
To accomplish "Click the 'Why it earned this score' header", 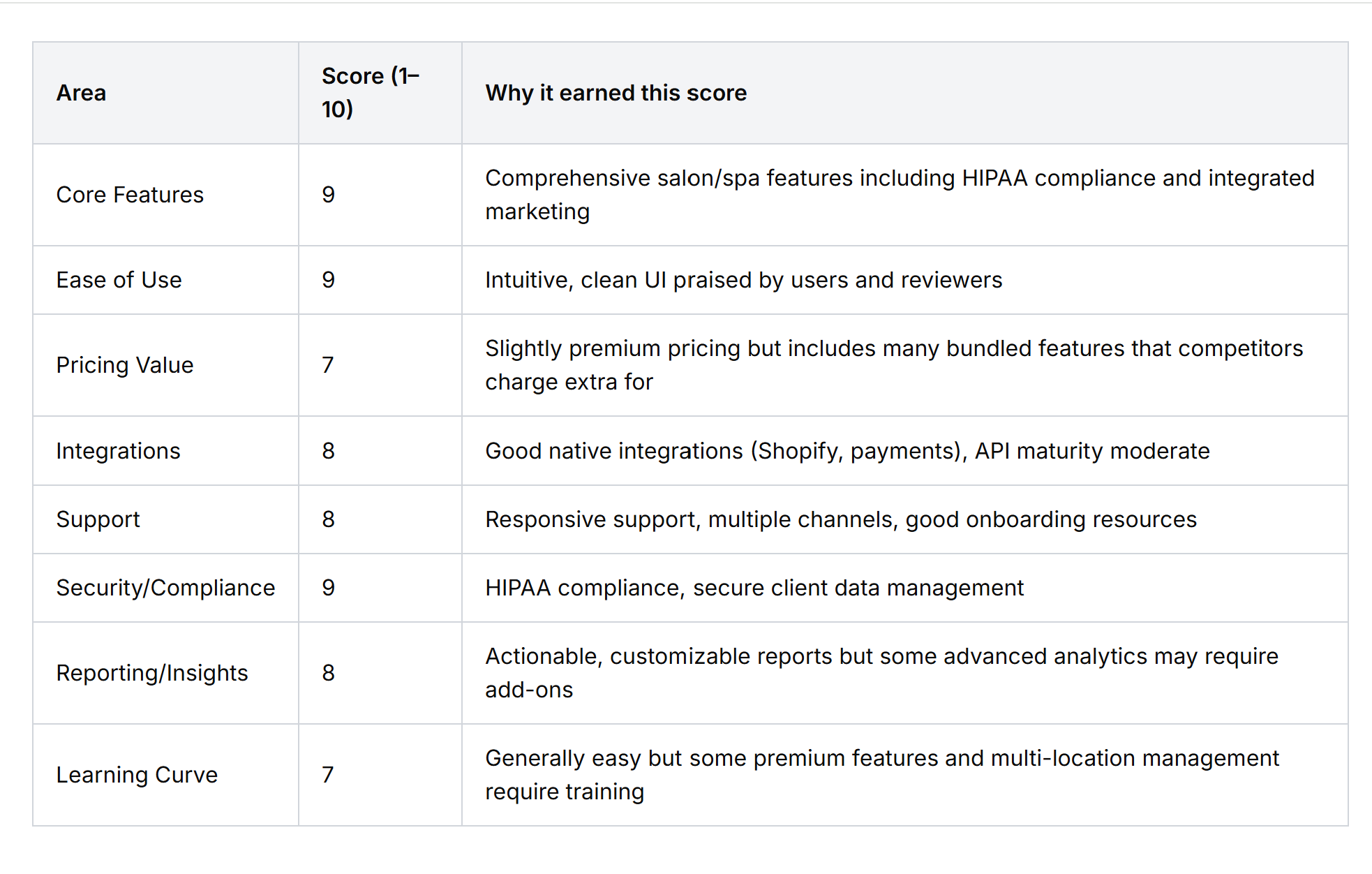I will [616, 93].
